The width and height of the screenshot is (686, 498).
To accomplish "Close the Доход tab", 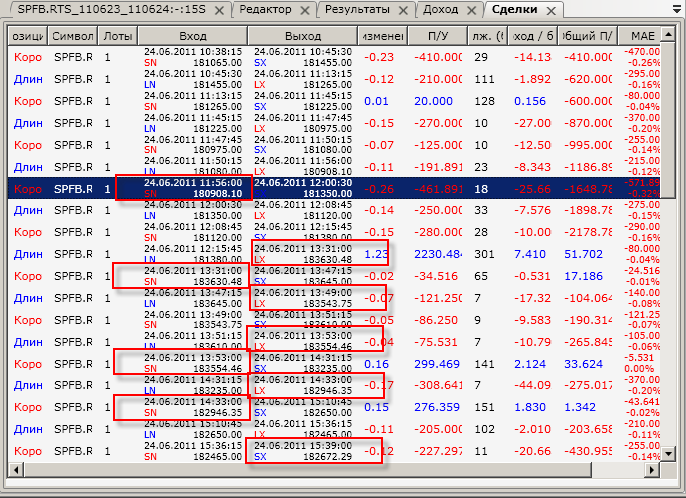I will pyautogui.click(x=471, y=11).
